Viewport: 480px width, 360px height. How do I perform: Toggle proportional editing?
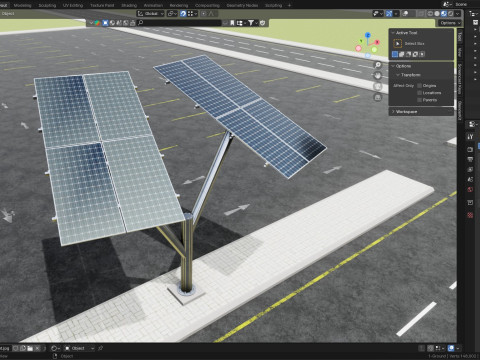click(x=203, y=13)
